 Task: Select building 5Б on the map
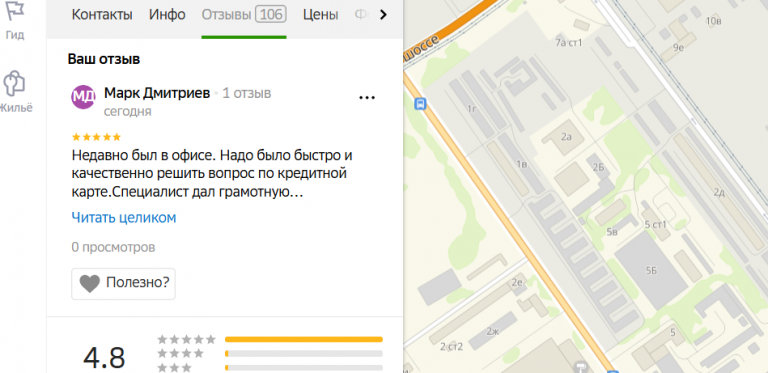[651, 270]
